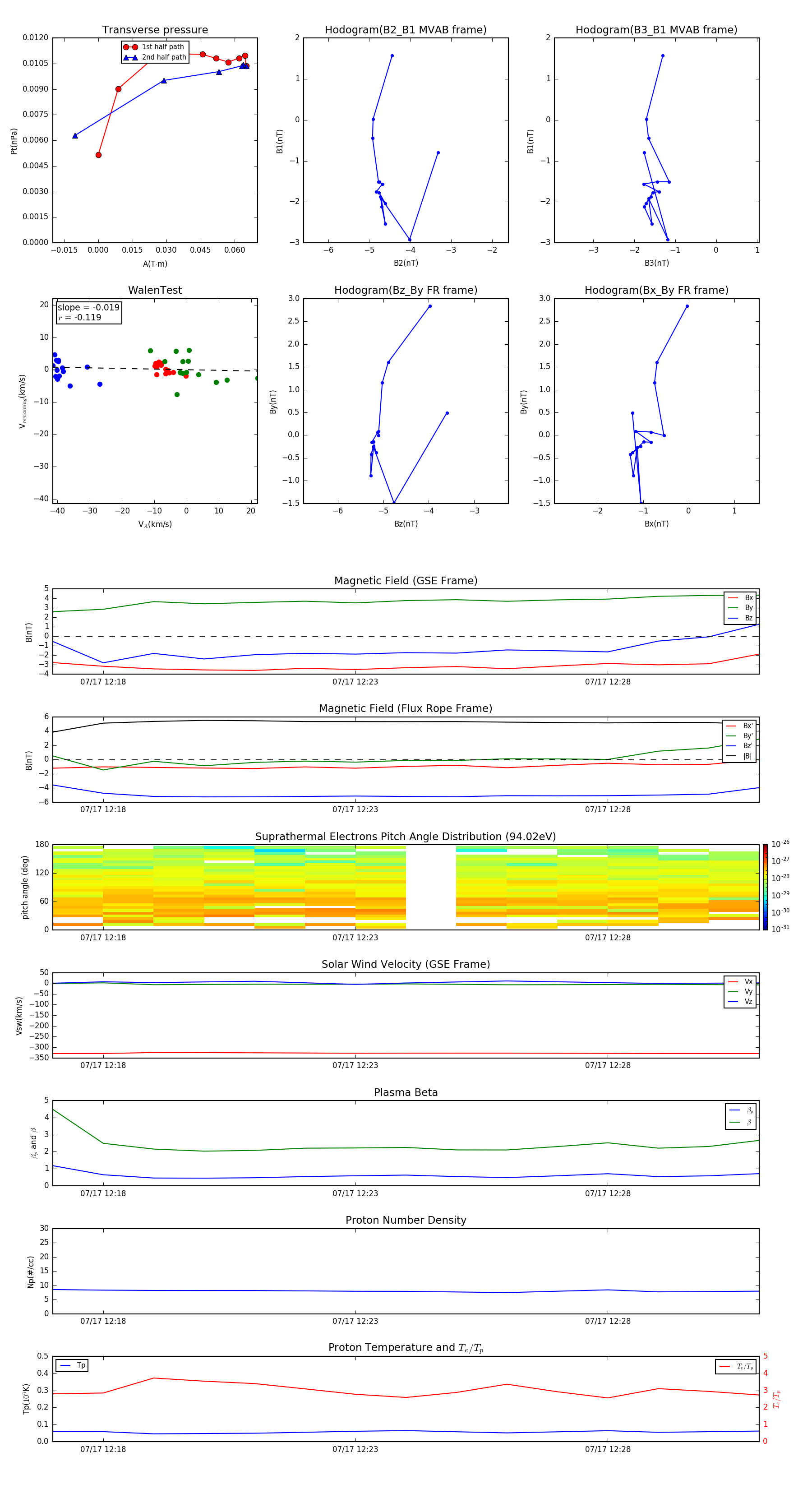Click the '|B|' legend entry in Flux Rope plot

pyautogui.click(x=740, y=756)
